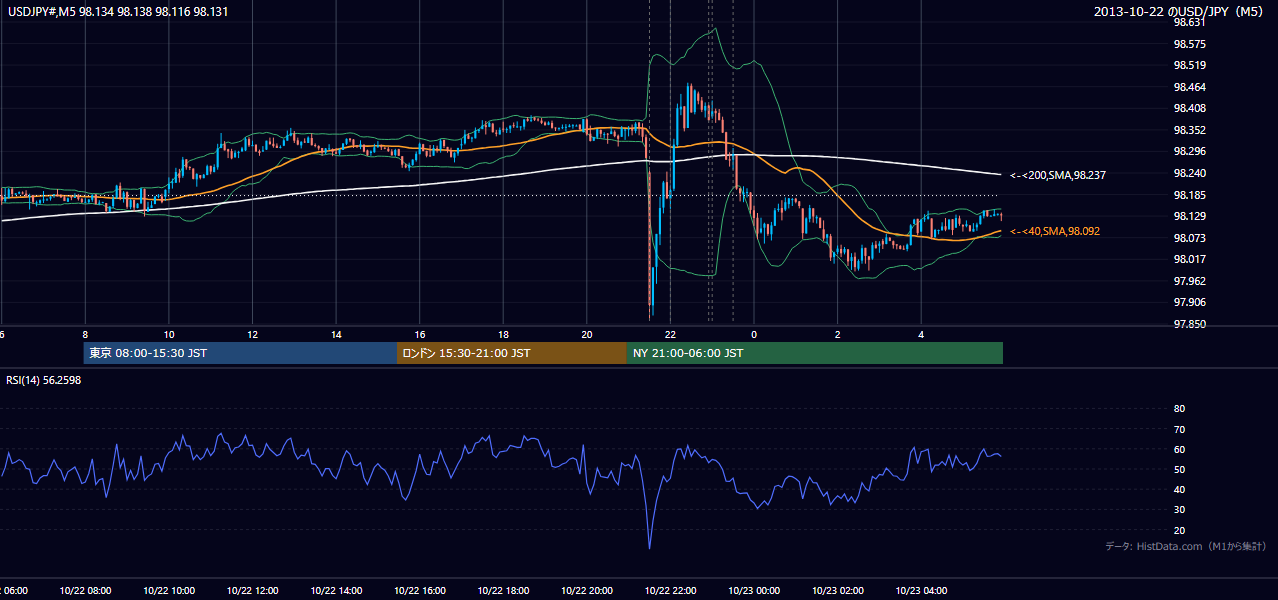Select the NY 21:00-06:00 JST session bar
Viewport: 1278px width, 600px height.
[x=815, y=353]
